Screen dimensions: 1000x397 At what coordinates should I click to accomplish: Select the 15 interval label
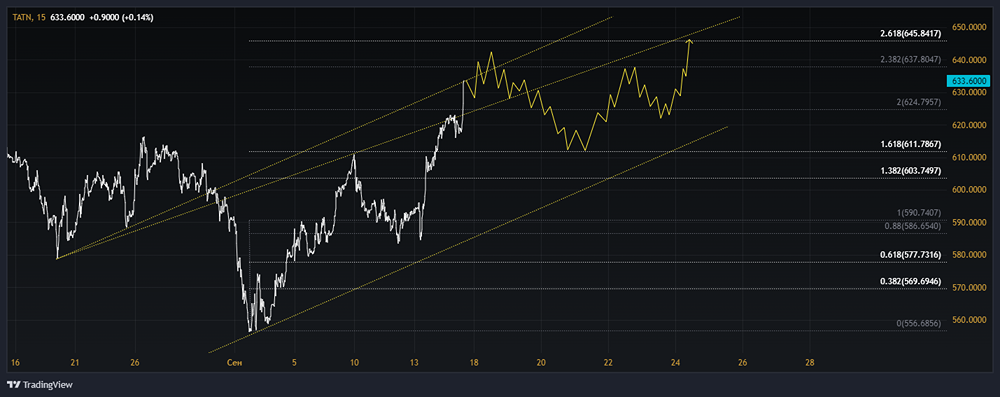coord(41,18)
